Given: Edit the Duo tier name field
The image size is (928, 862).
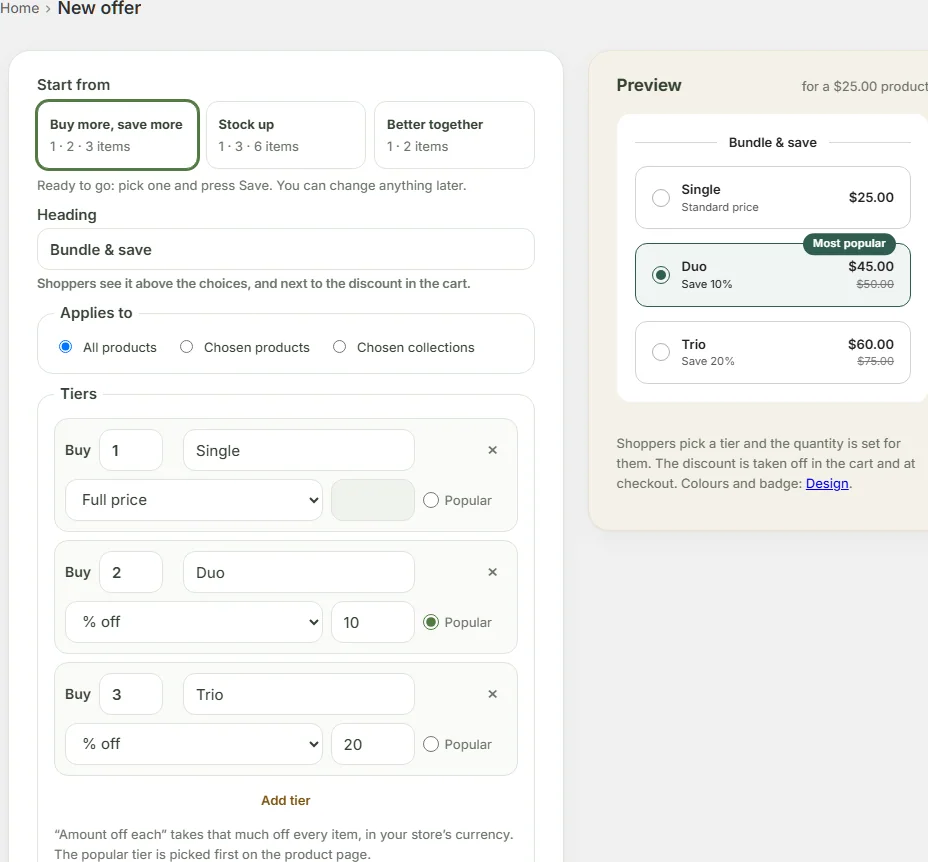Looking at the screenshot, I should (299, 572).
